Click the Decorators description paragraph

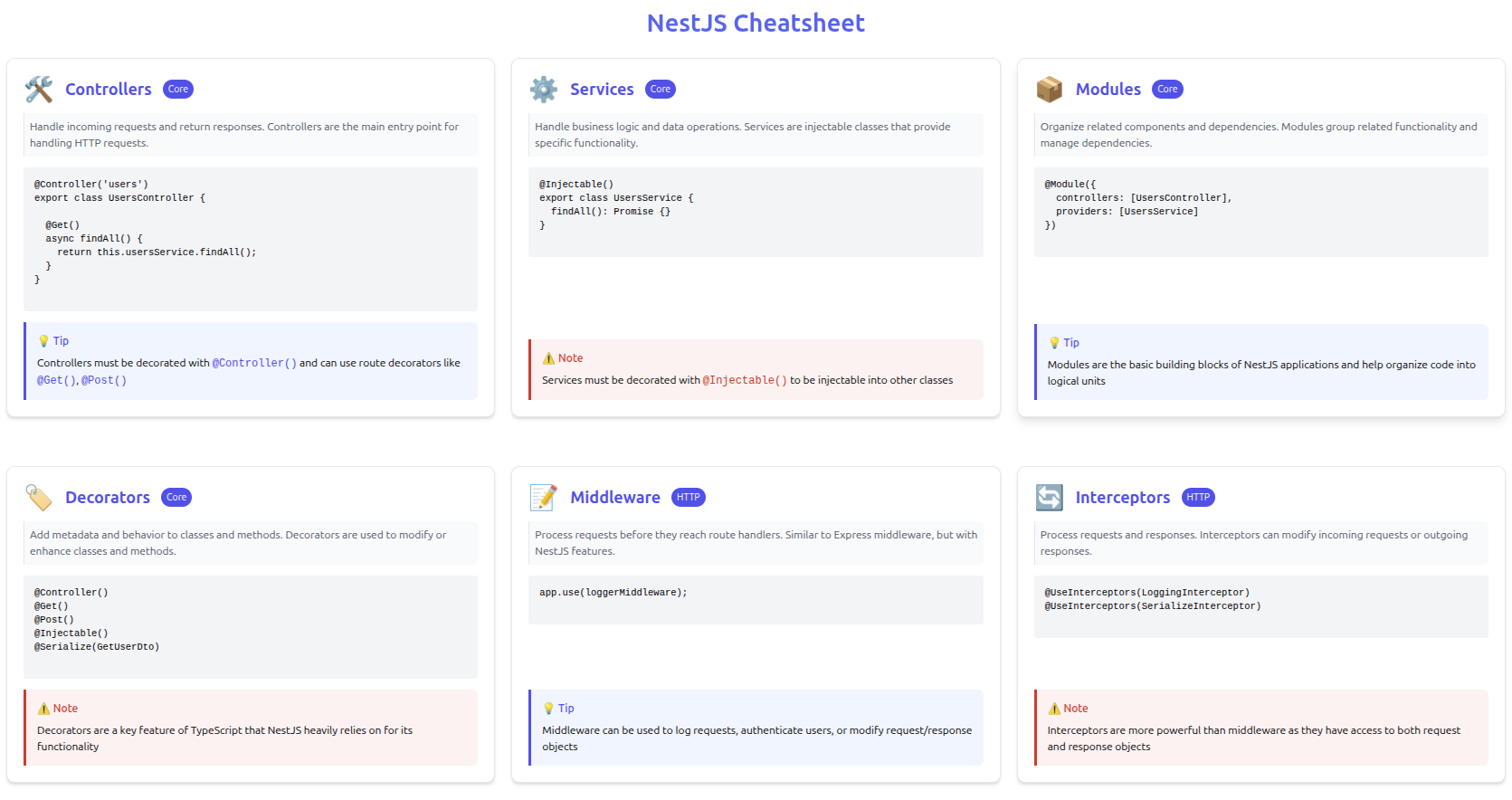pos(251,543)
